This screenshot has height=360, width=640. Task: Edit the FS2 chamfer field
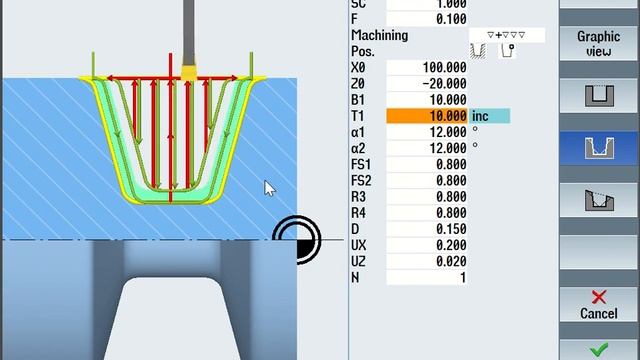(427, 180)
